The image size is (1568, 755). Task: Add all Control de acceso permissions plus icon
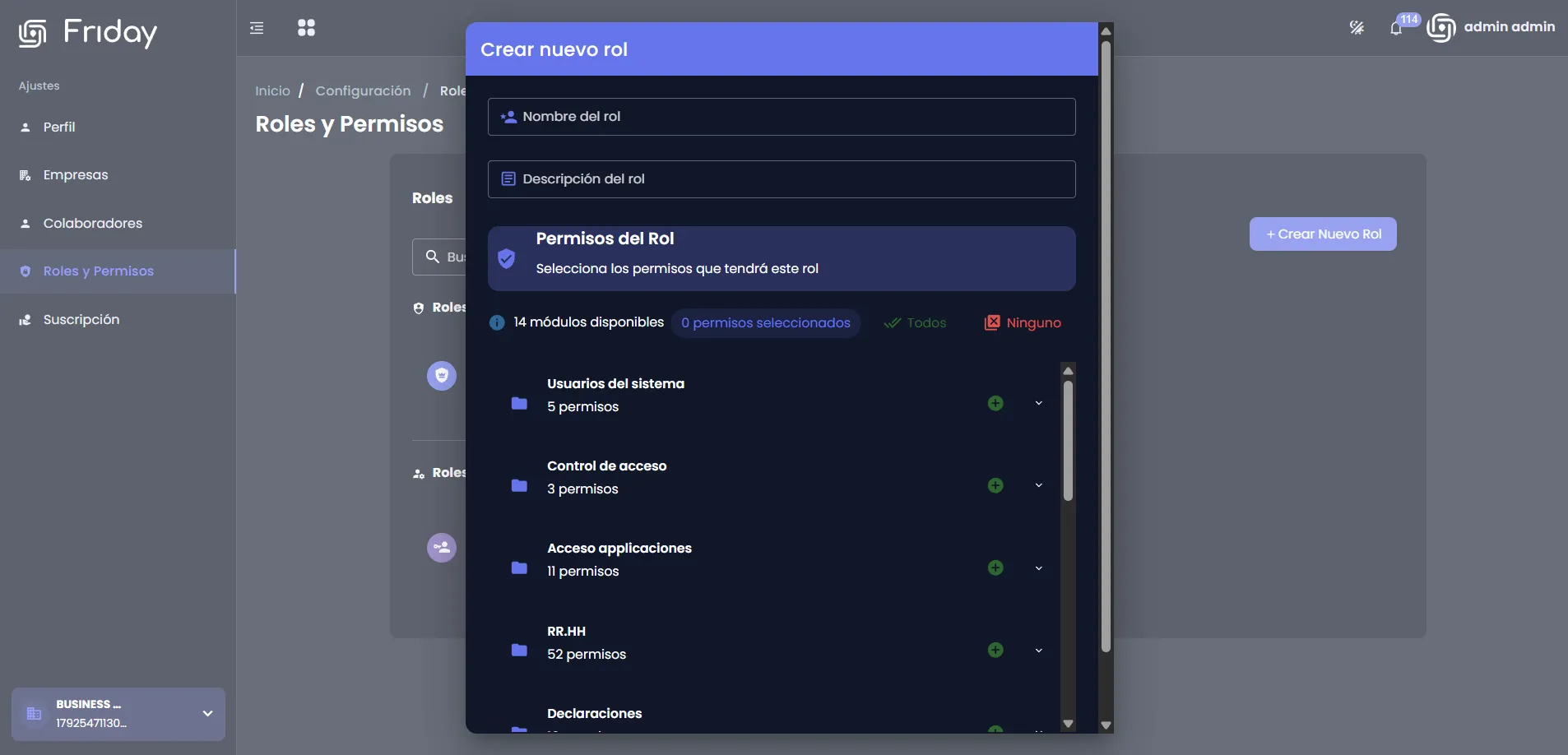point(995,485)
